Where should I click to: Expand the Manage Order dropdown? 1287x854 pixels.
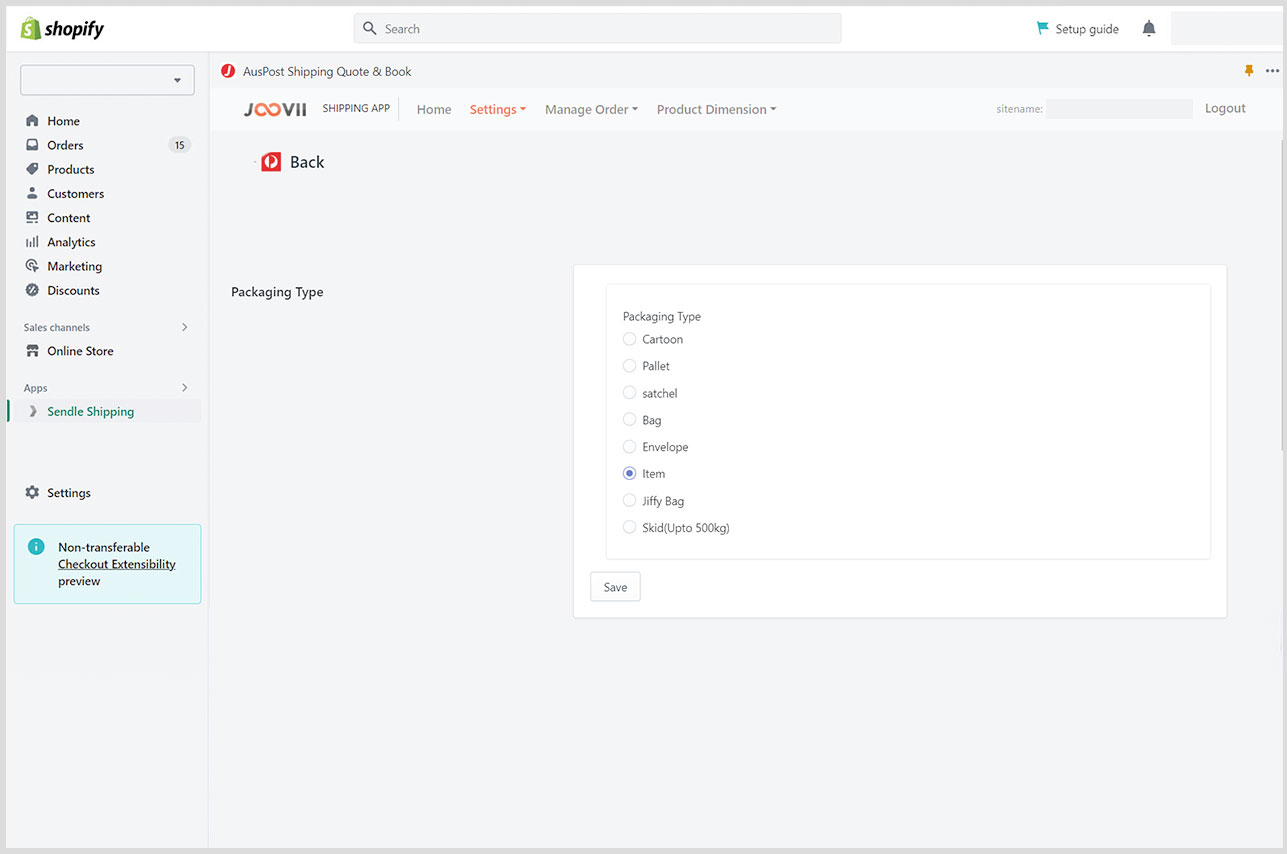coord(591,110)
